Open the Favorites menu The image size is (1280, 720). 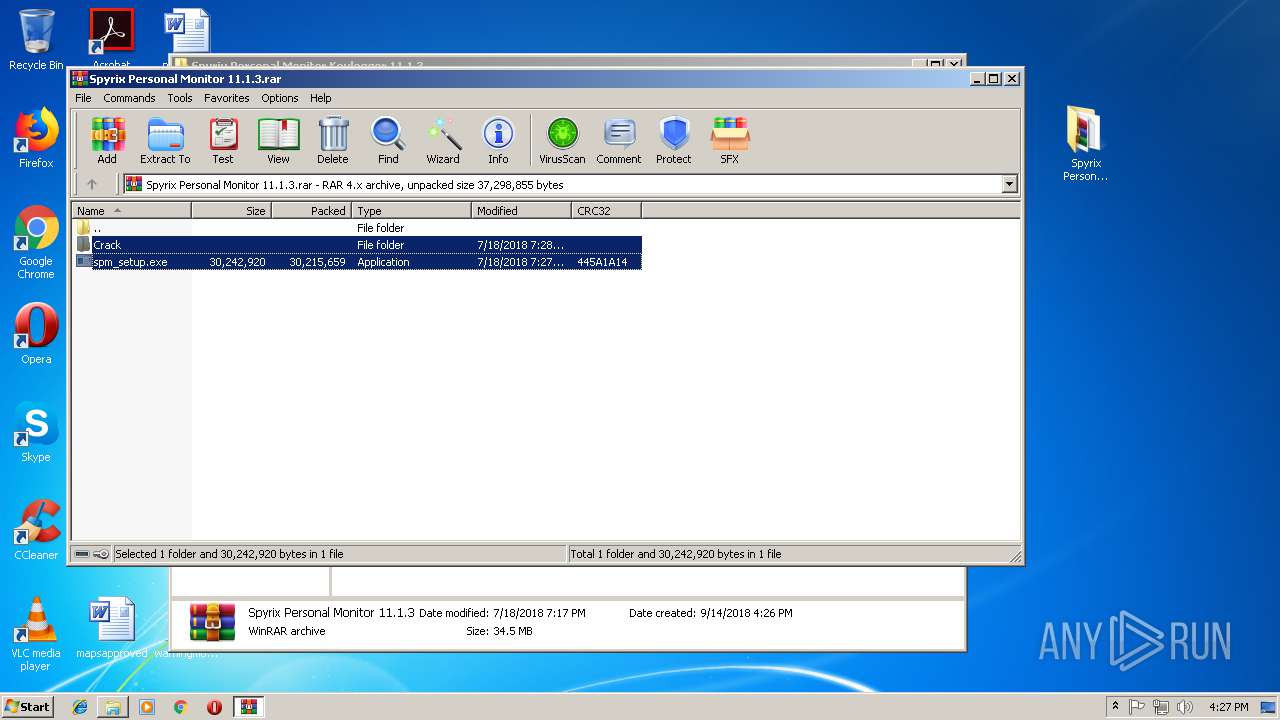pos(227,98)
